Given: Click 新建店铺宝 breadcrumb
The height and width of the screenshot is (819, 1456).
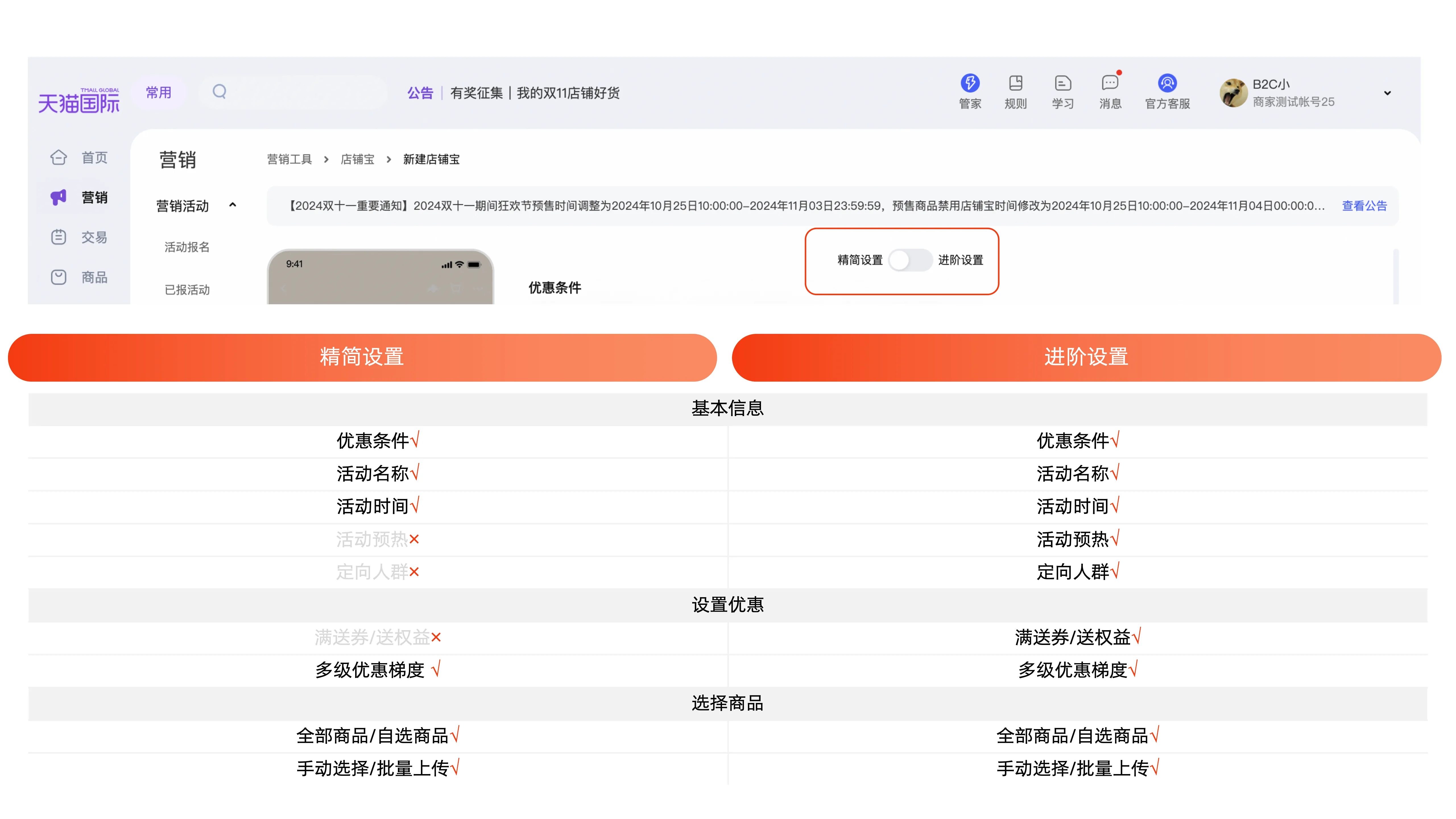Looking at the screenshot, I should pyautogui.click(x=431, y=159).
